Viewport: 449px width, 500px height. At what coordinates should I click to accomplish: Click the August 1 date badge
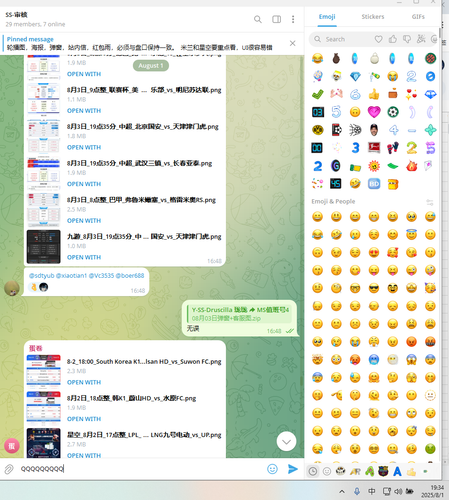coord(151,66)
